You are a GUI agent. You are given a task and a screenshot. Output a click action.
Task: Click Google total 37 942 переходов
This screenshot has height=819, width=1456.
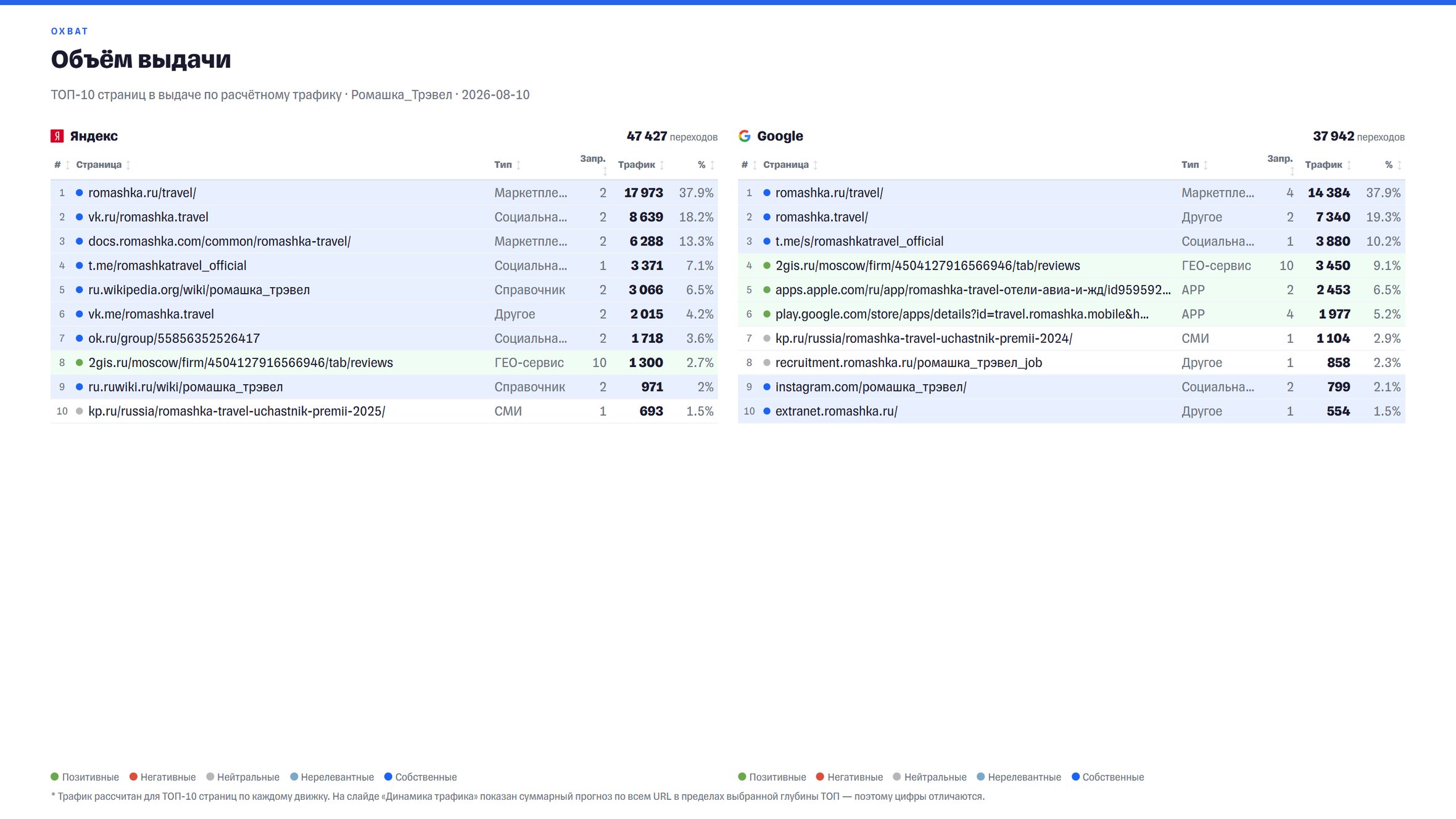(x=1359, y=136)
